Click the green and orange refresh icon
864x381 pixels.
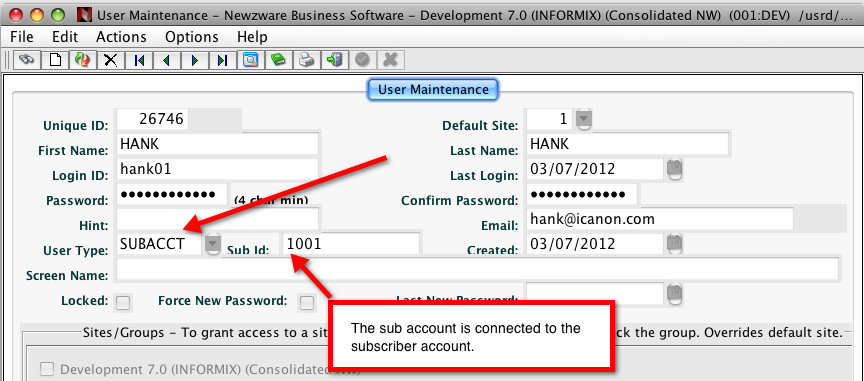(83, 60)
